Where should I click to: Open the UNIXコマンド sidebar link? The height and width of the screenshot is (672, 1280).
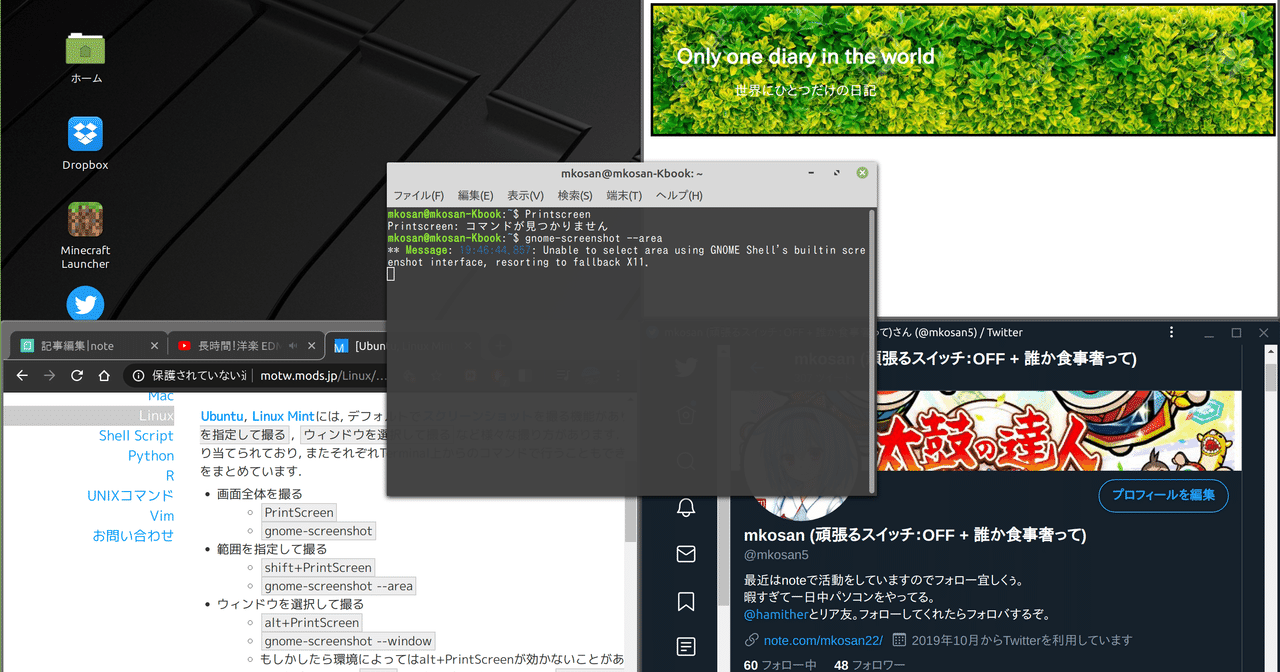tap(130, 496)
